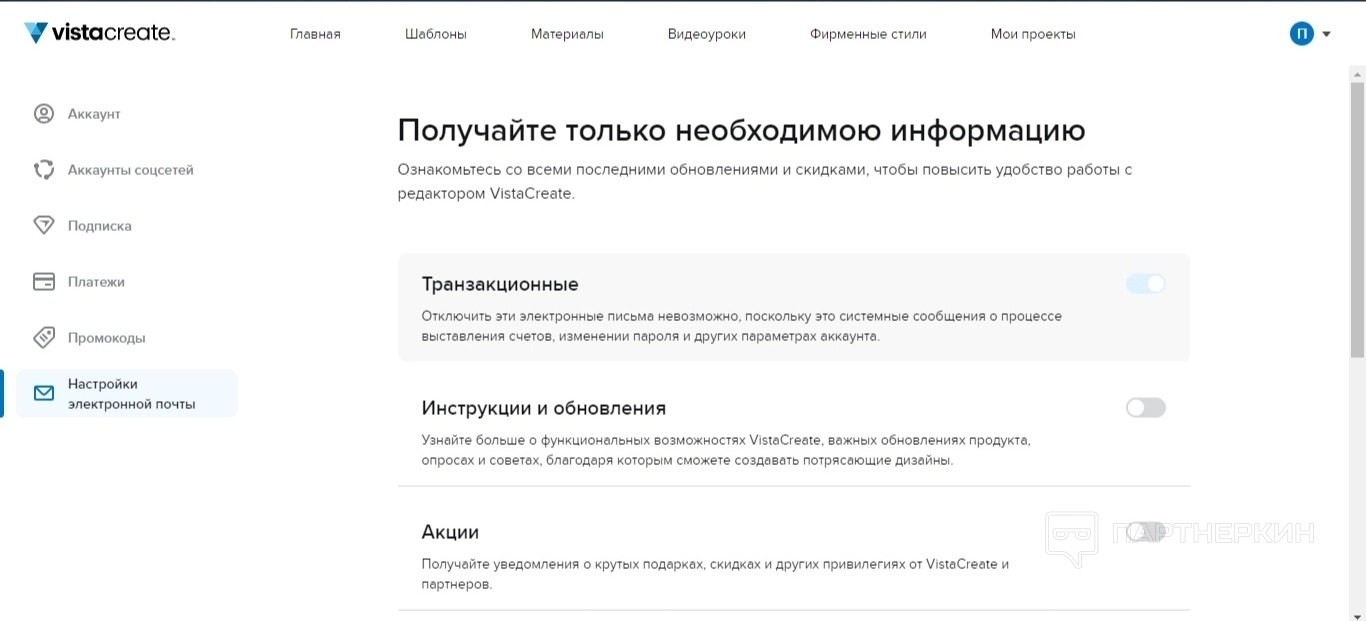Toggle the Транзакционные switch

[x=1146, y=284]
